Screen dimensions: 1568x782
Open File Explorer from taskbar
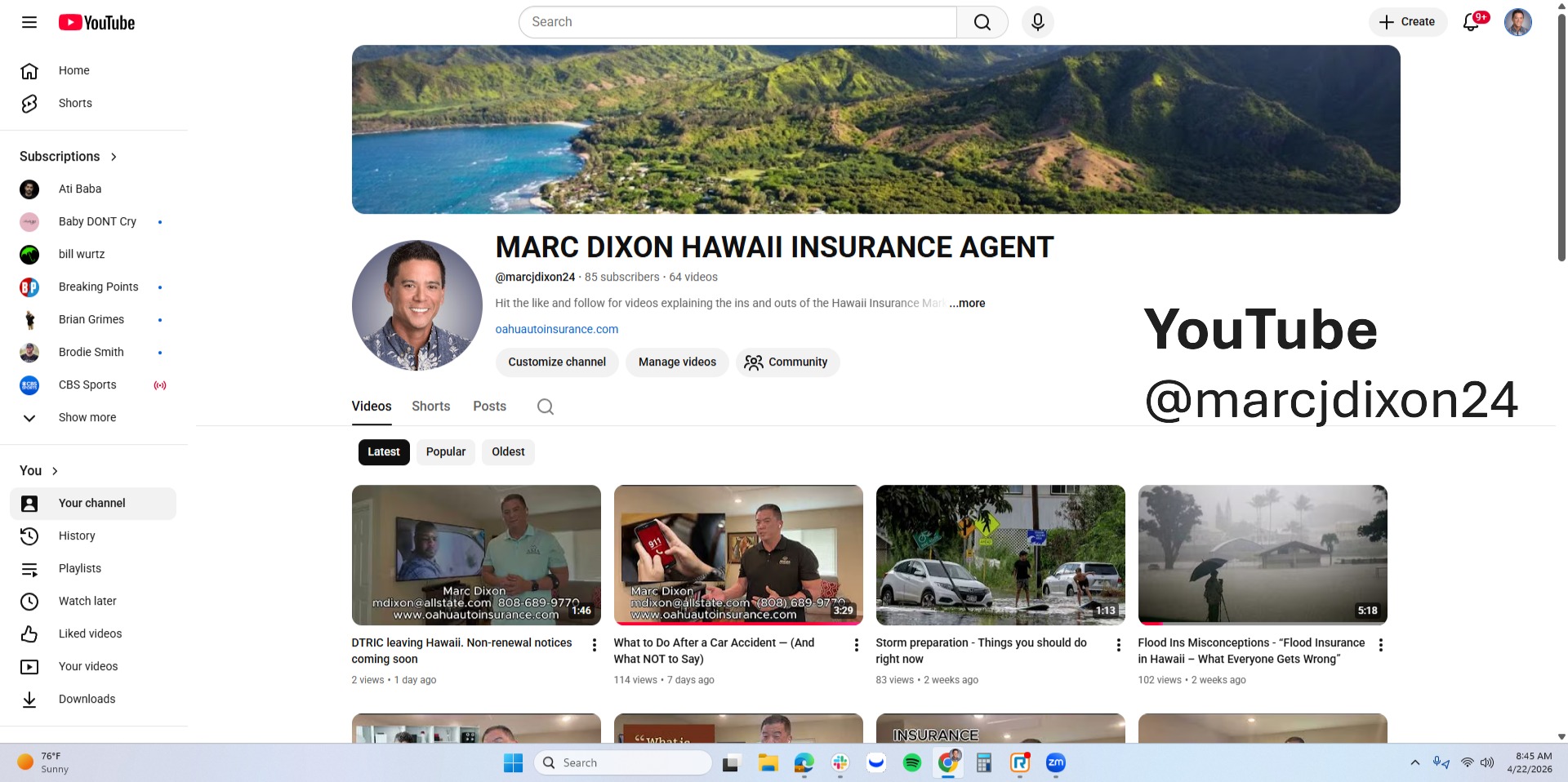pyautogui.click(x=768, y=762)
